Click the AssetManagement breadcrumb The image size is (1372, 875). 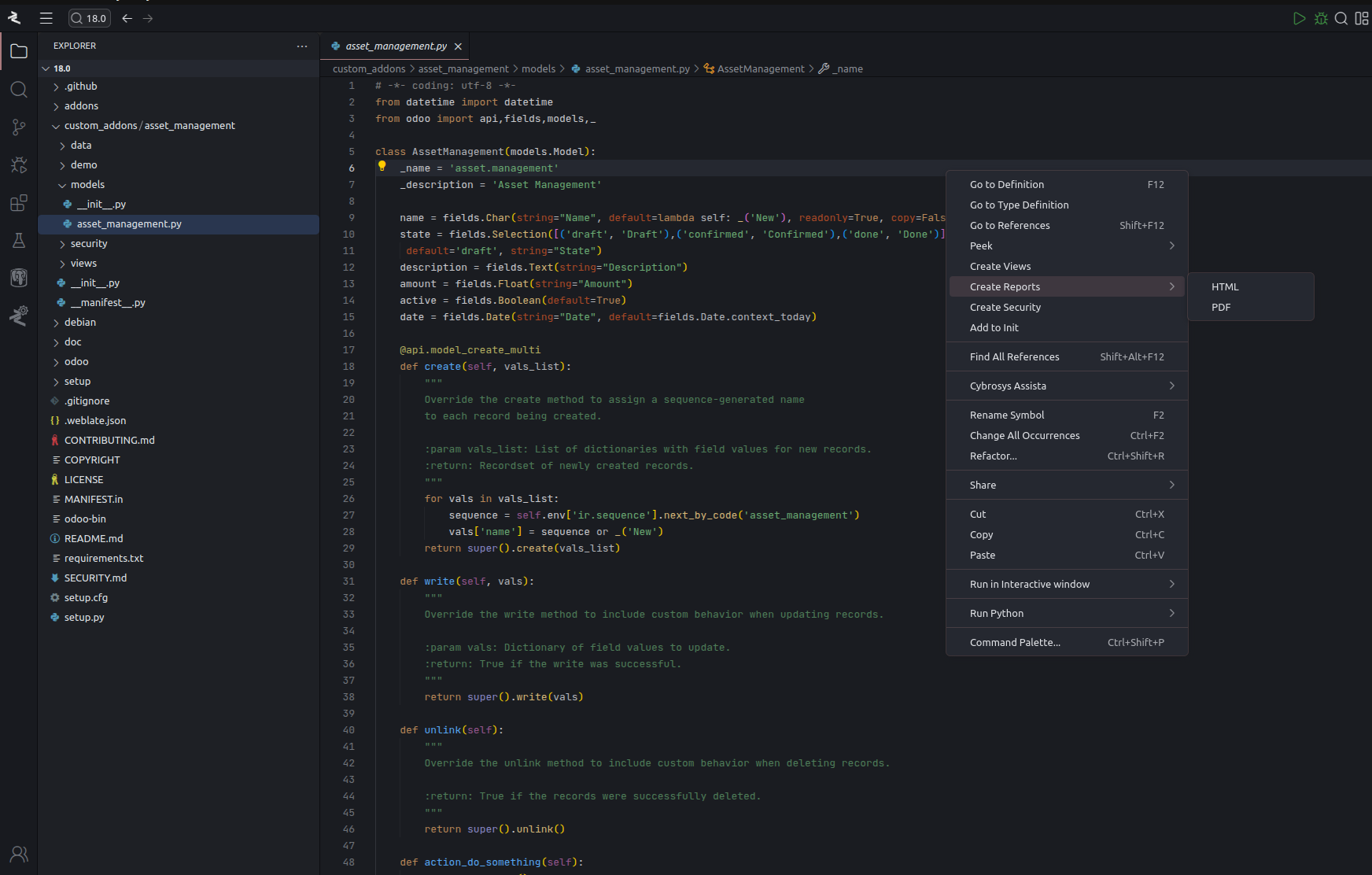pos(760,69)
